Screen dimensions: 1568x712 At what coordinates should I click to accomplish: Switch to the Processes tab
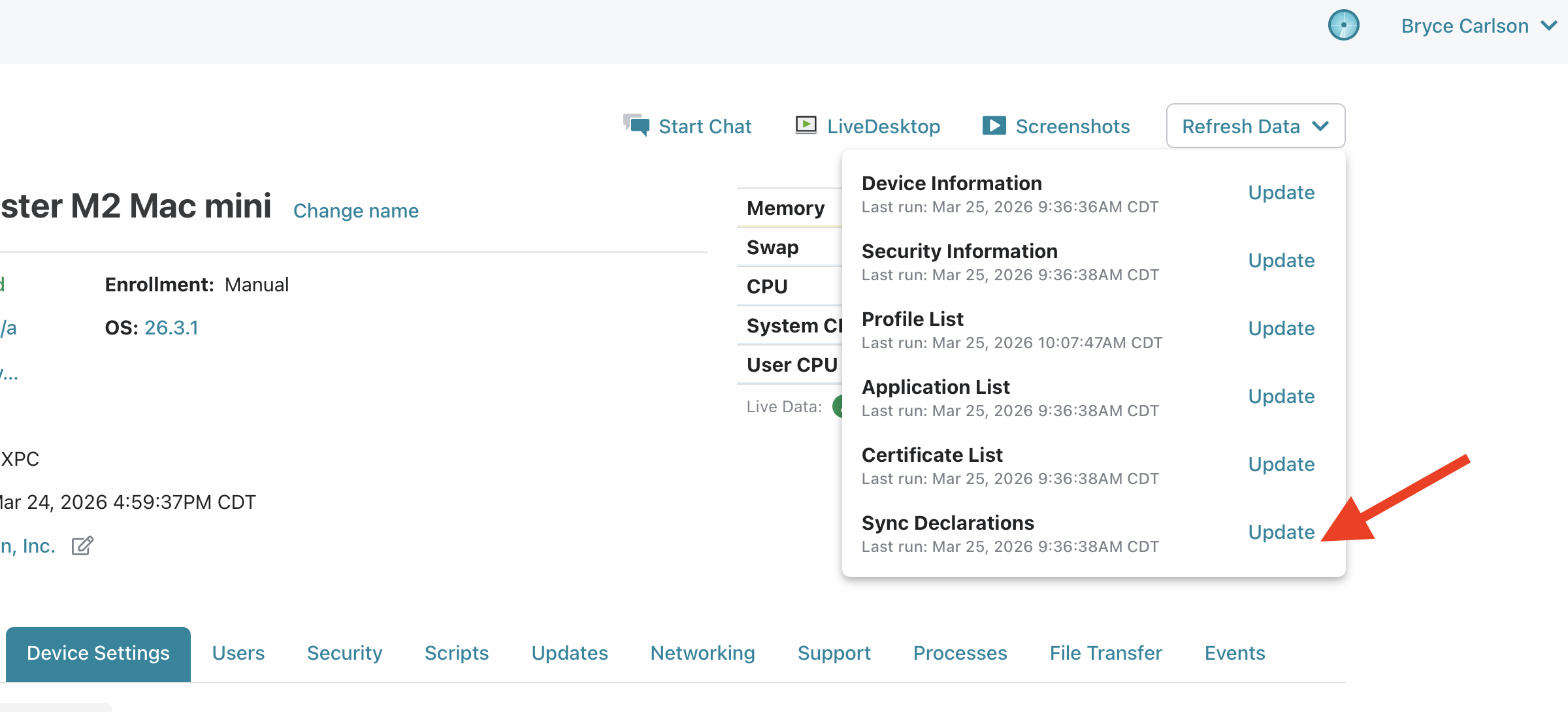click(960, 653)
